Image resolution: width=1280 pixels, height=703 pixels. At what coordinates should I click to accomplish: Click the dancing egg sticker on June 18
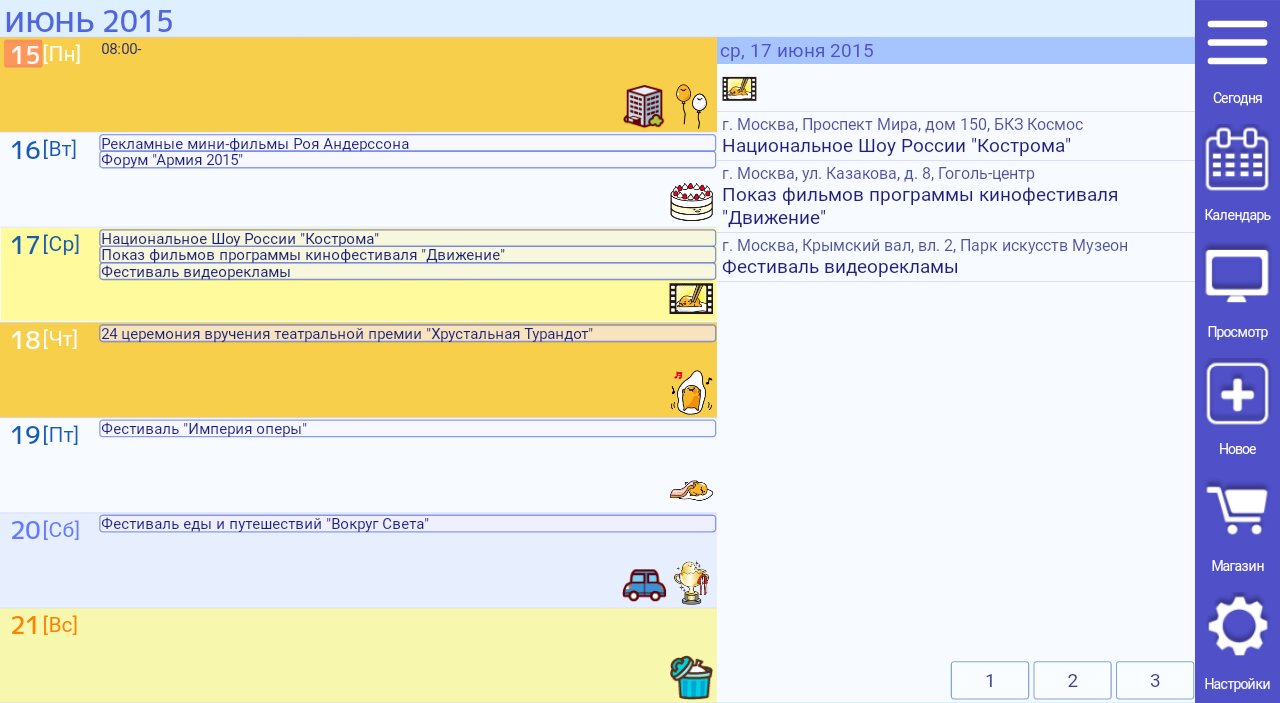coord(691,391)
